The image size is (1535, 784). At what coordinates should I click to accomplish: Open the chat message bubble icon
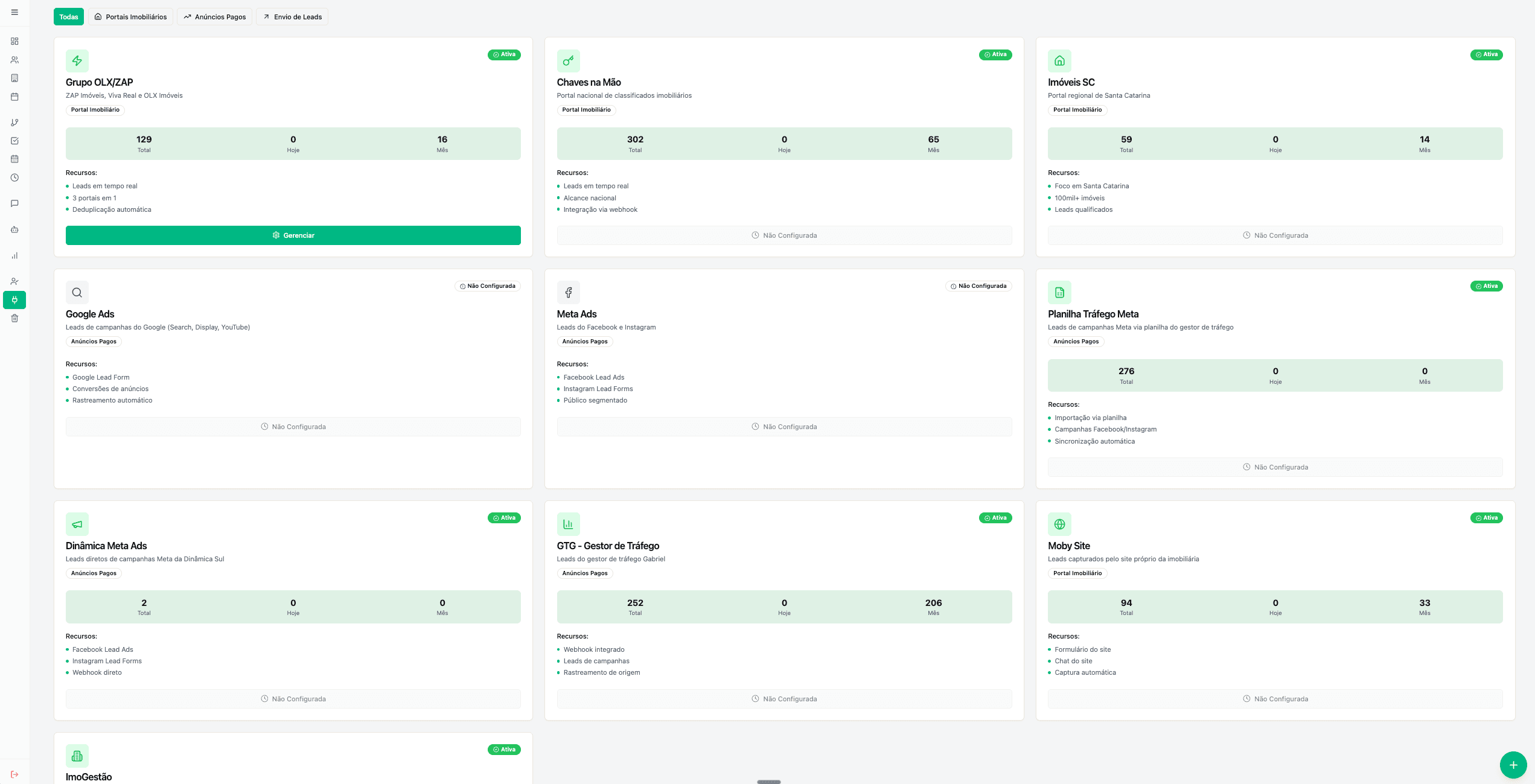[14, 203]
